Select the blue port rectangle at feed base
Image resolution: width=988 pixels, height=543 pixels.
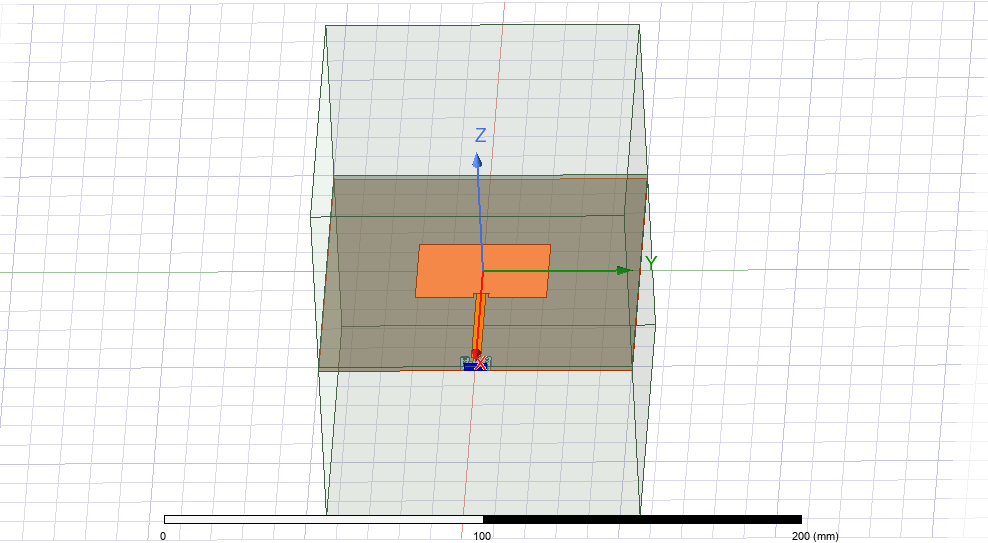[x=466, y=365]
